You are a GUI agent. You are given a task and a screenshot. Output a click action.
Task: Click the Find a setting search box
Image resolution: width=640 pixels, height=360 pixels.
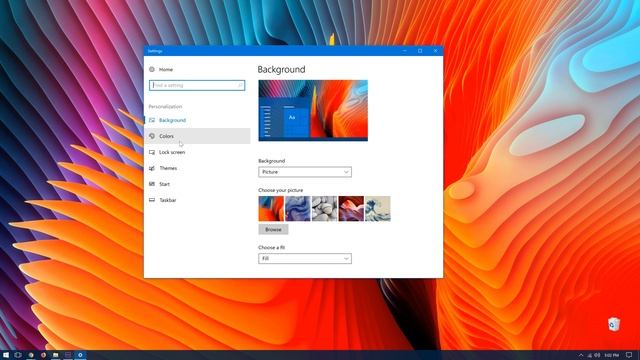tap(197, 85)
